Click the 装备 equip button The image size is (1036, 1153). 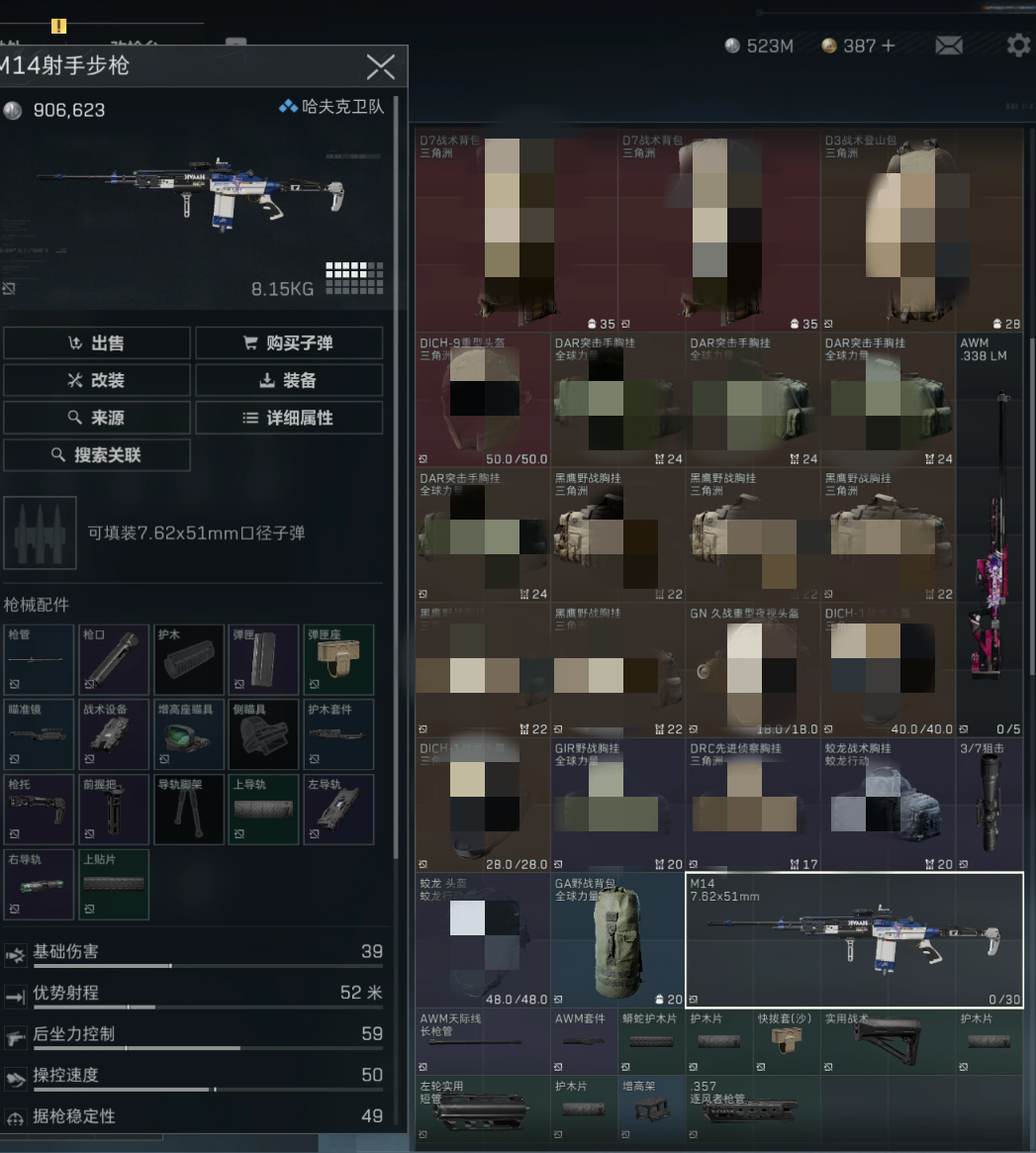click(289, 381)
